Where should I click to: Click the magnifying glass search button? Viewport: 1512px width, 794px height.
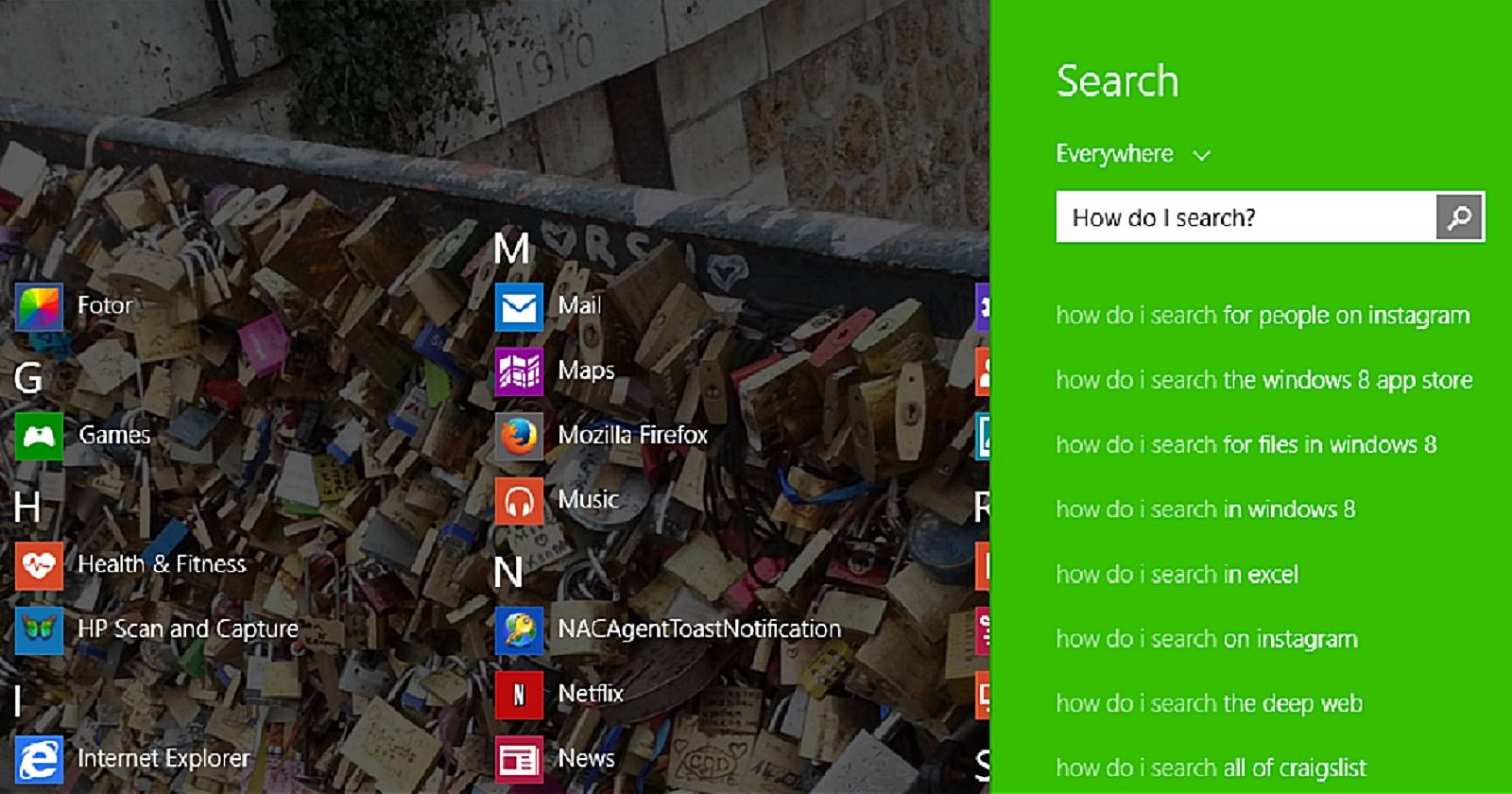pyautogui.click(x=1459, y=217)
